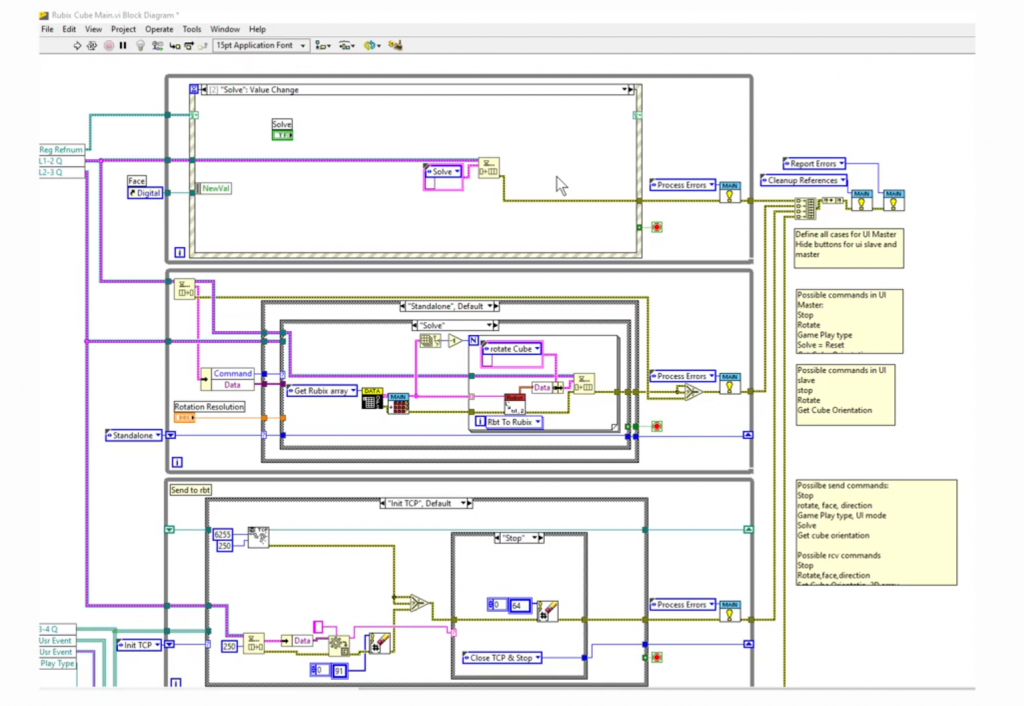Toggle Retain Wire Values toolbar icon
The height and width of the screenshot is (706, 1024).
coord(157,46)
